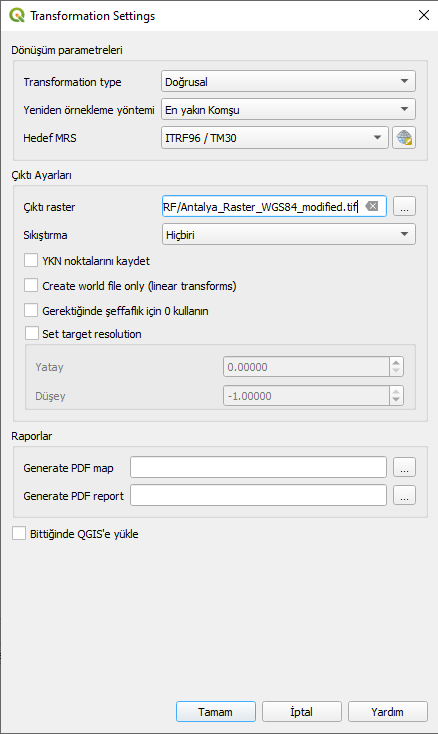This screenshot has width=438, height=734.
Task: Decrease the Düşey value with down arrow
Action: [396, 400]
